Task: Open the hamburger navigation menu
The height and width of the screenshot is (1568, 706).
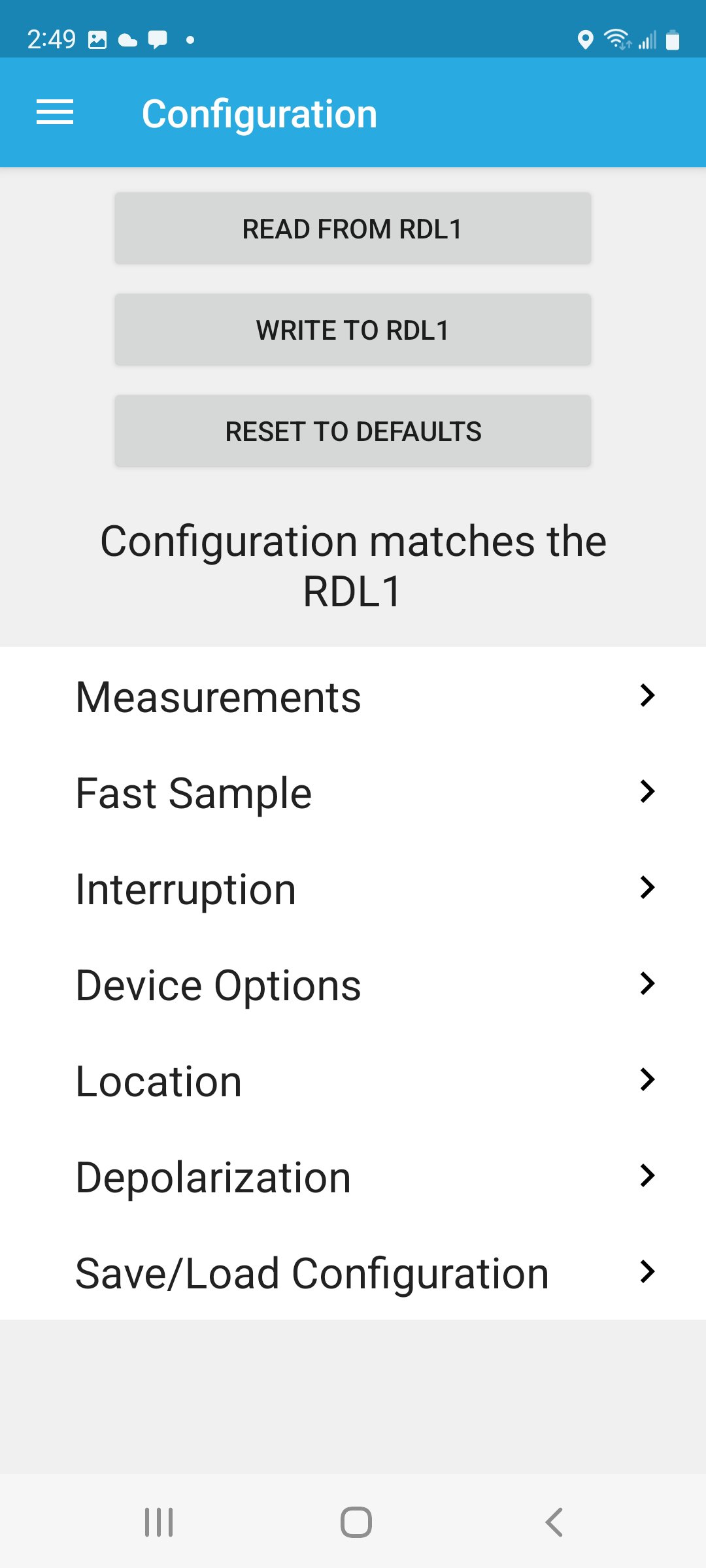Action: point(55,112)
